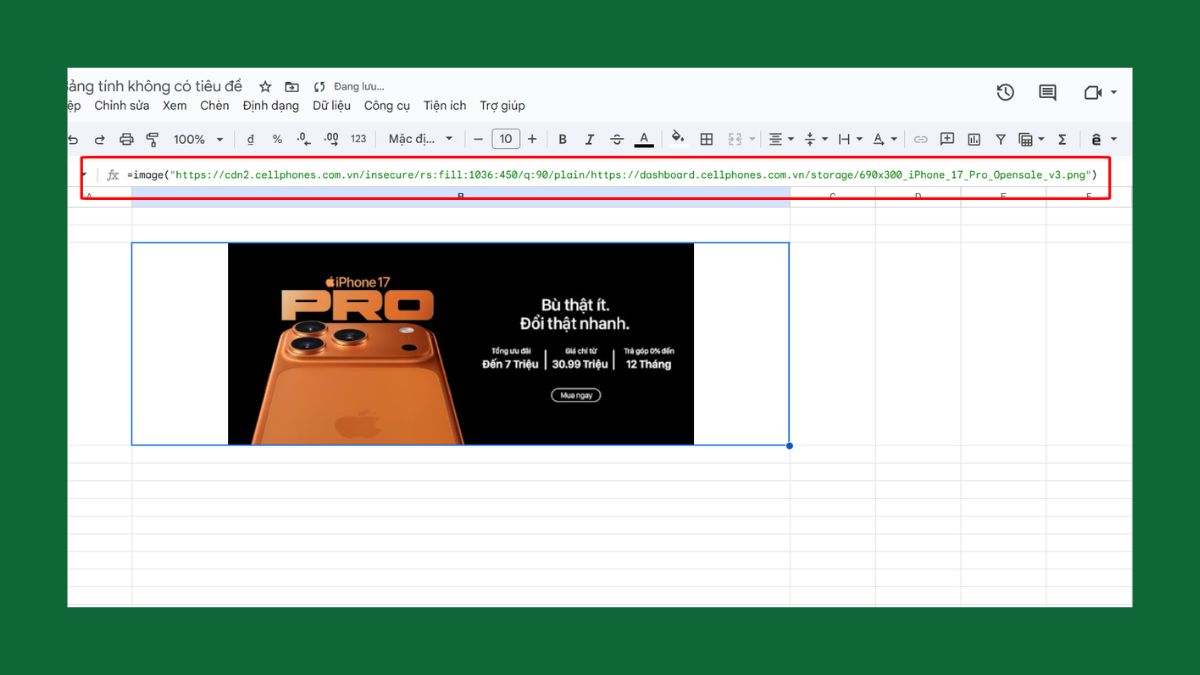
Task: Apply currency format with the đ icon
Action: [x=250, y=139]
